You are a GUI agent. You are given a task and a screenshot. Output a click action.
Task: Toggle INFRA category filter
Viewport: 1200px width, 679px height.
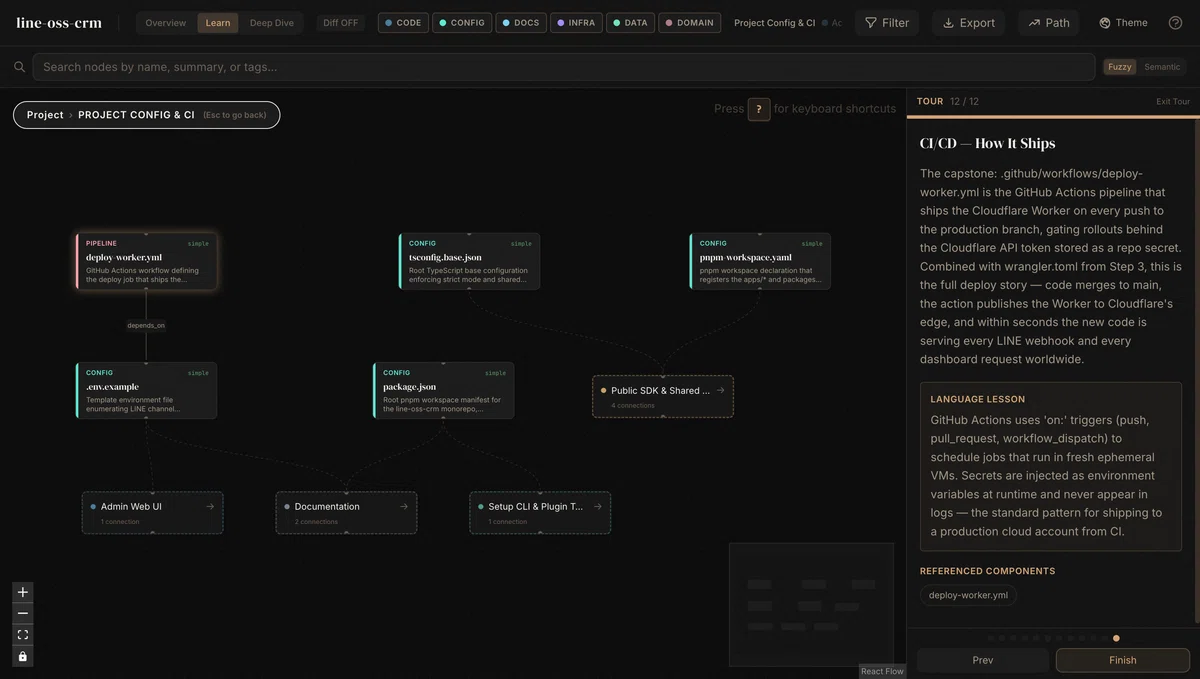[576, 23]
